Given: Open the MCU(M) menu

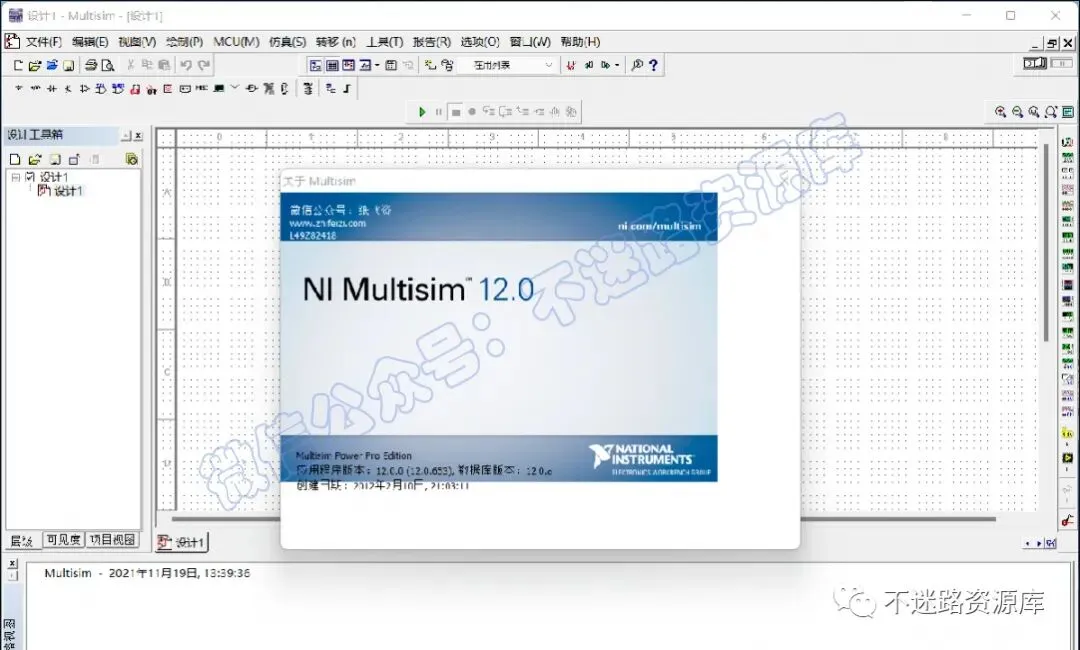Looking at the screenshot, I should [236, 42].
